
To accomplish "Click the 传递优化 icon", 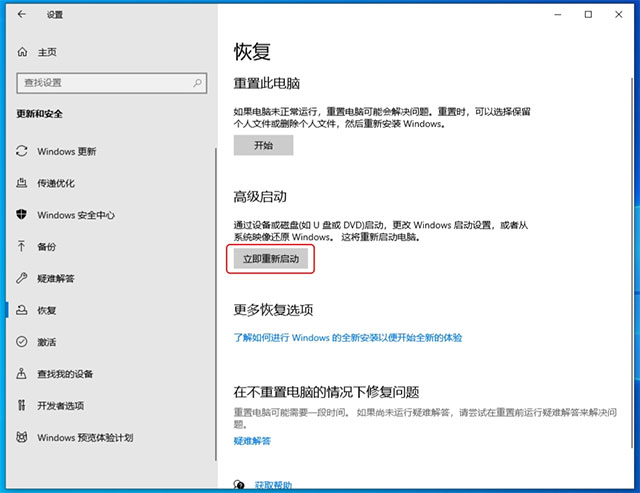I will (22, 183).
